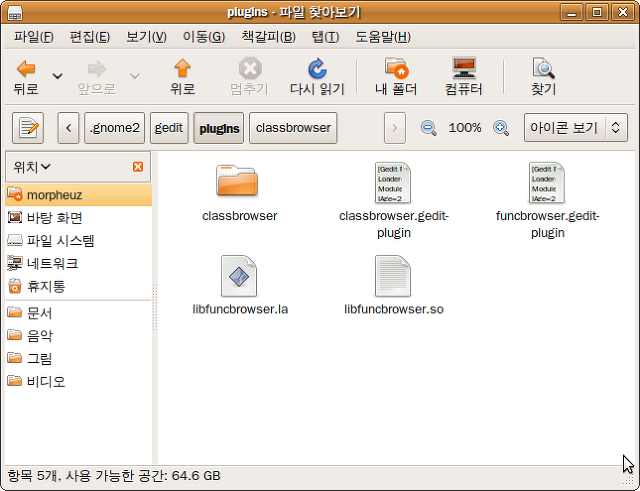Click the classbrowser folder name label

tap(240, 216)
